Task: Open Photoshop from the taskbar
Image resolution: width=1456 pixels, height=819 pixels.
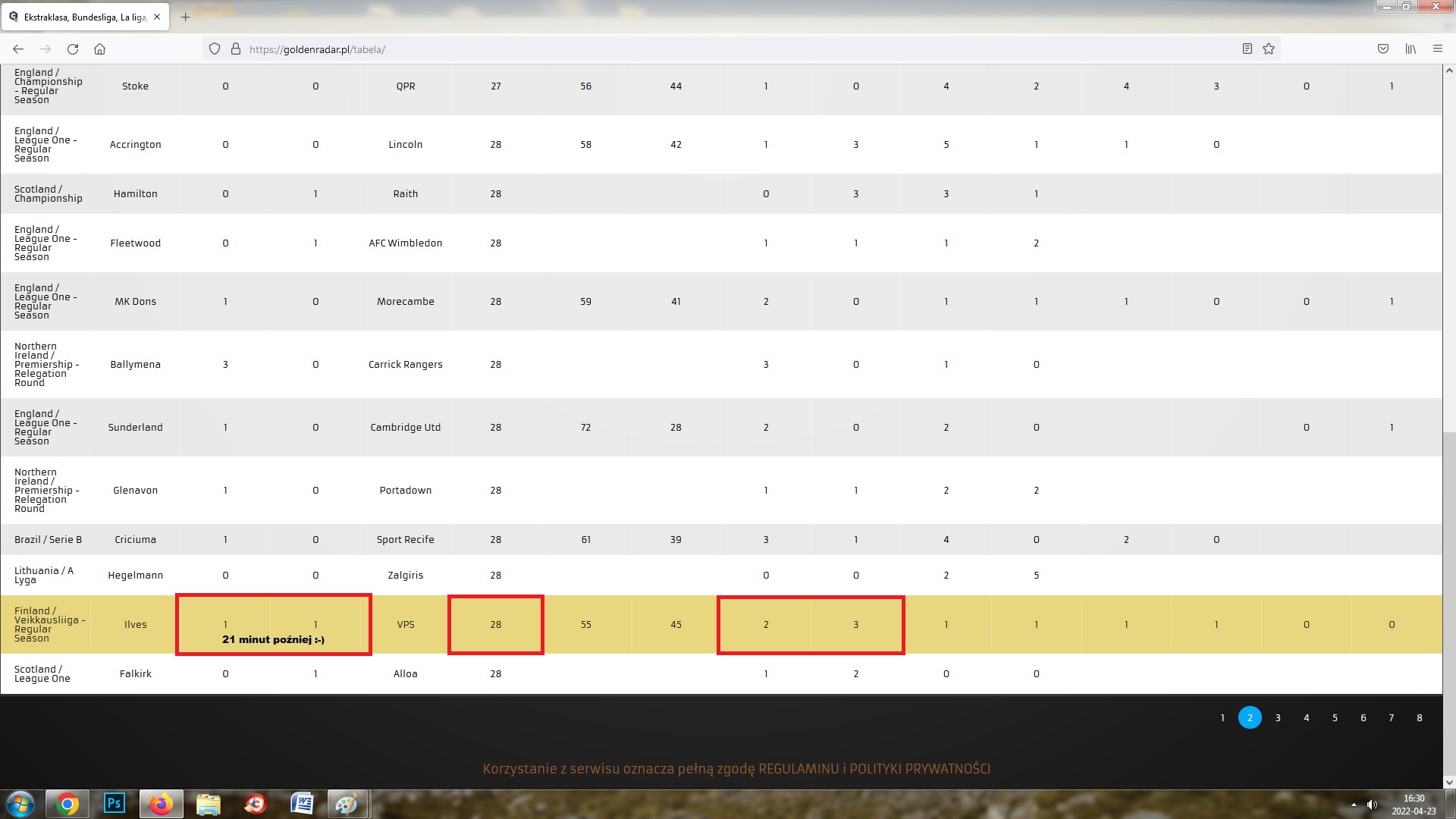Action: [x=115, y=803]
